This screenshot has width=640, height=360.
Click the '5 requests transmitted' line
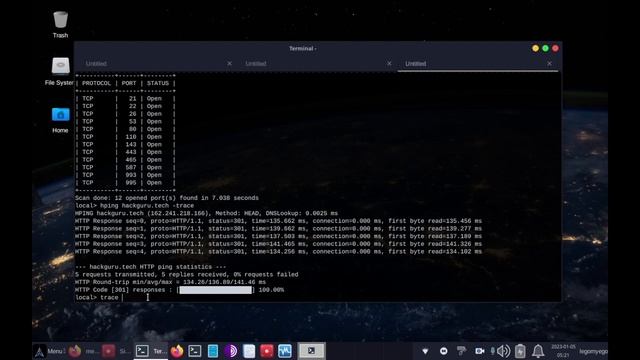point(187,275)
